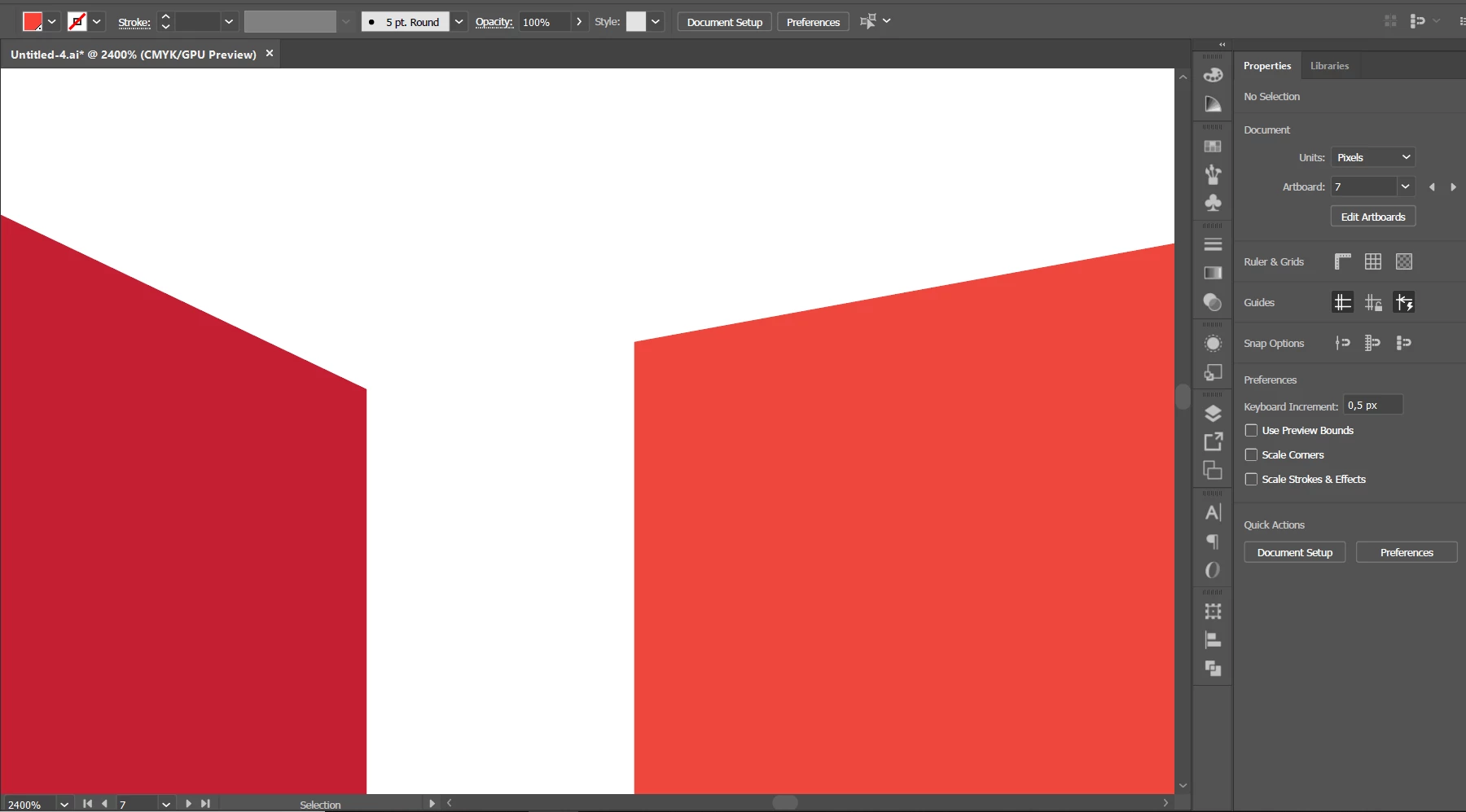Open the Color Guide panel icon

1213,104
